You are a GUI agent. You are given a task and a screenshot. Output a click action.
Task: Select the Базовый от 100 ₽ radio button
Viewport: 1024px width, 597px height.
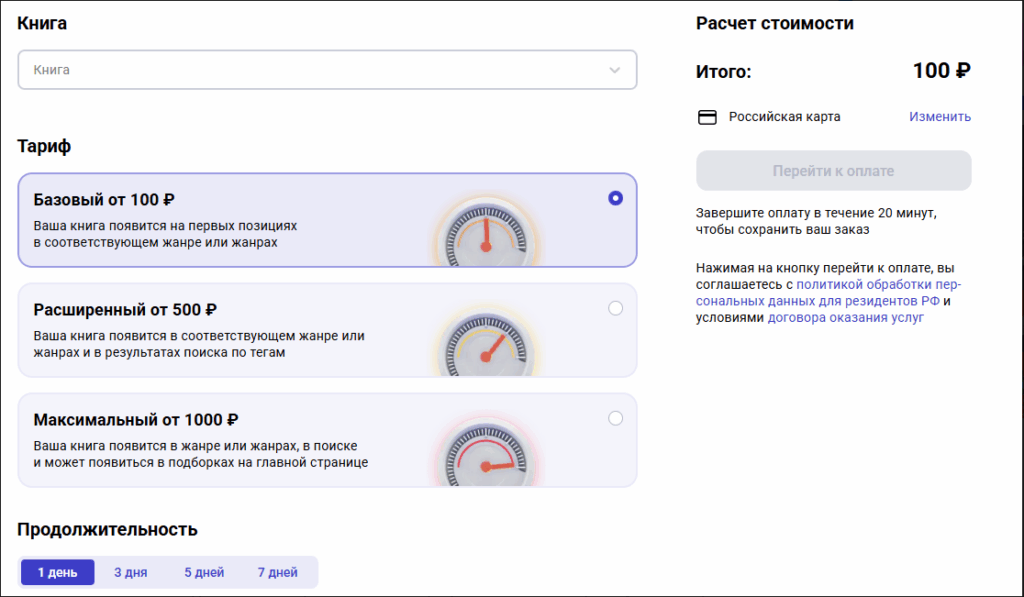point(615,198)
